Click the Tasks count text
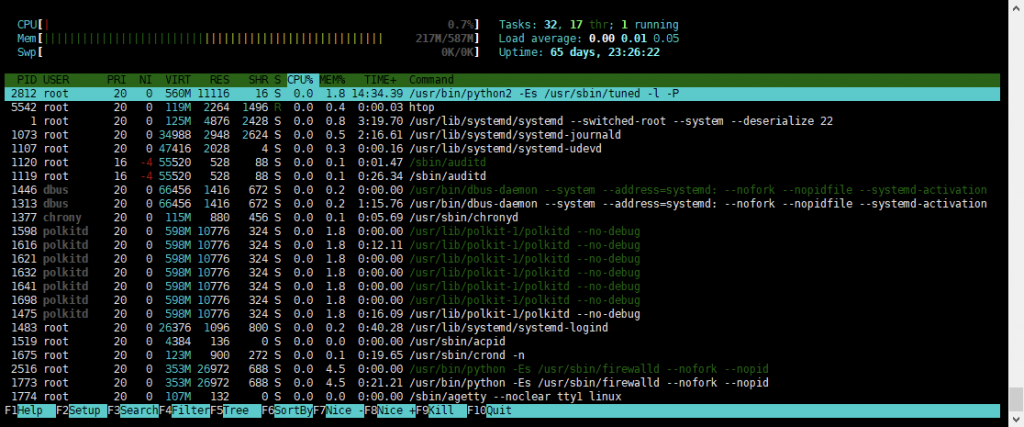Image resolution: width=1024 pixels, height=427 pixels. (x=588, y=25)
